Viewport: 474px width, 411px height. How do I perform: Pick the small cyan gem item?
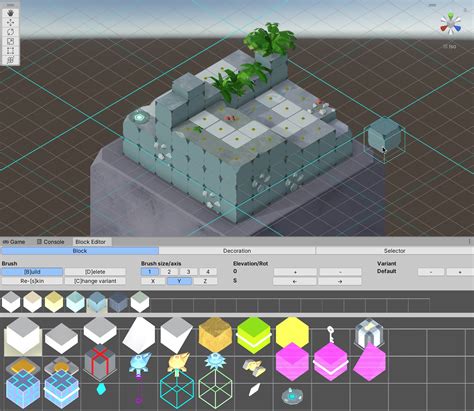click(x=101, y=389)
